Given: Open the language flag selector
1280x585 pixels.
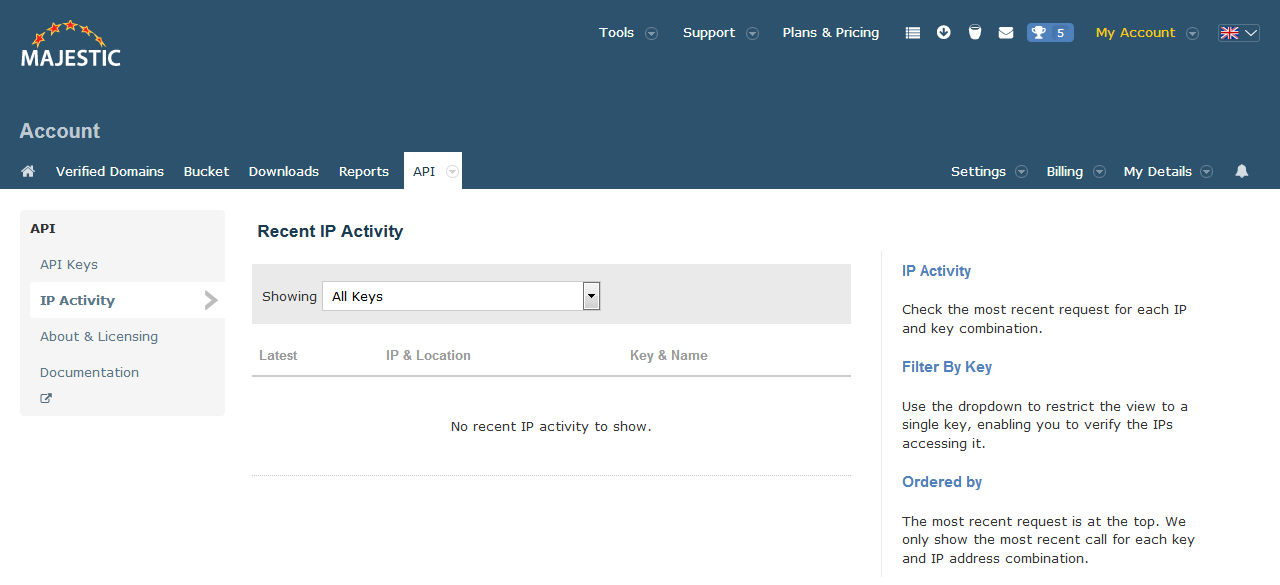Looking at the screenshot, I should [1238, 33].
